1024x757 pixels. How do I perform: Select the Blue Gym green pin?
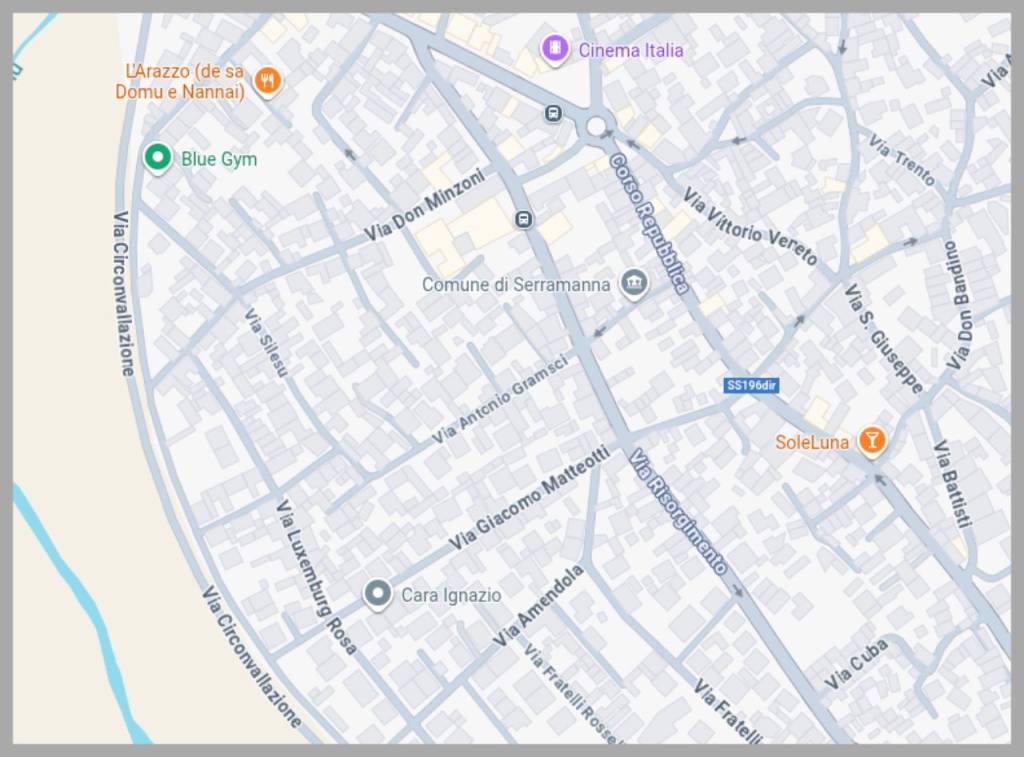click(x=156, y=157)
